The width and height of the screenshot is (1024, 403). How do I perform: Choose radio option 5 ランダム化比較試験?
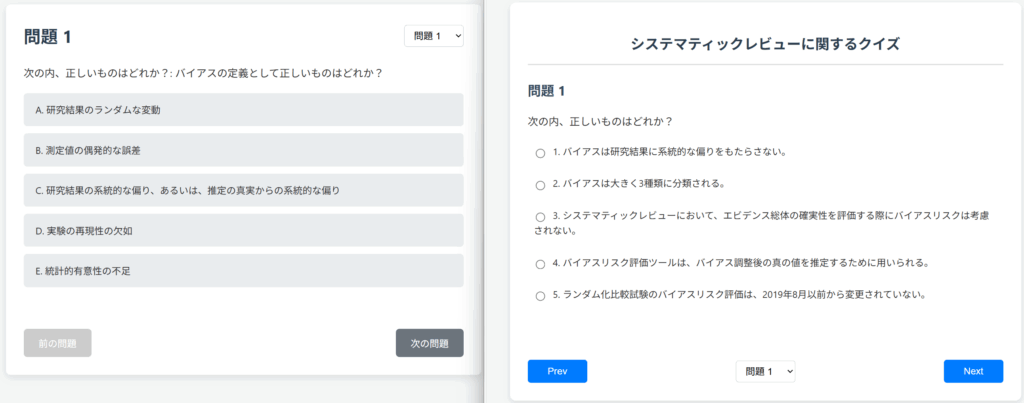540,296
